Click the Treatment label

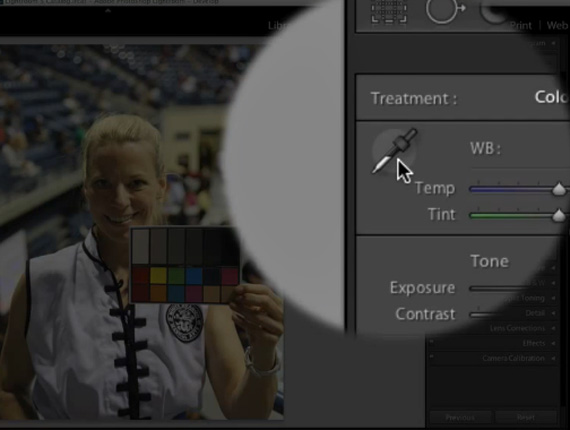[414, 99]
